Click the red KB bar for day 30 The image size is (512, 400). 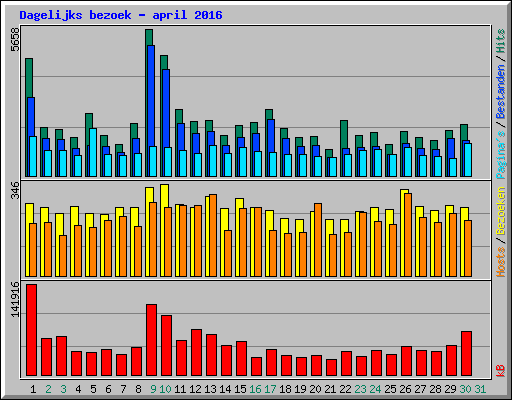tap(467, 354)
